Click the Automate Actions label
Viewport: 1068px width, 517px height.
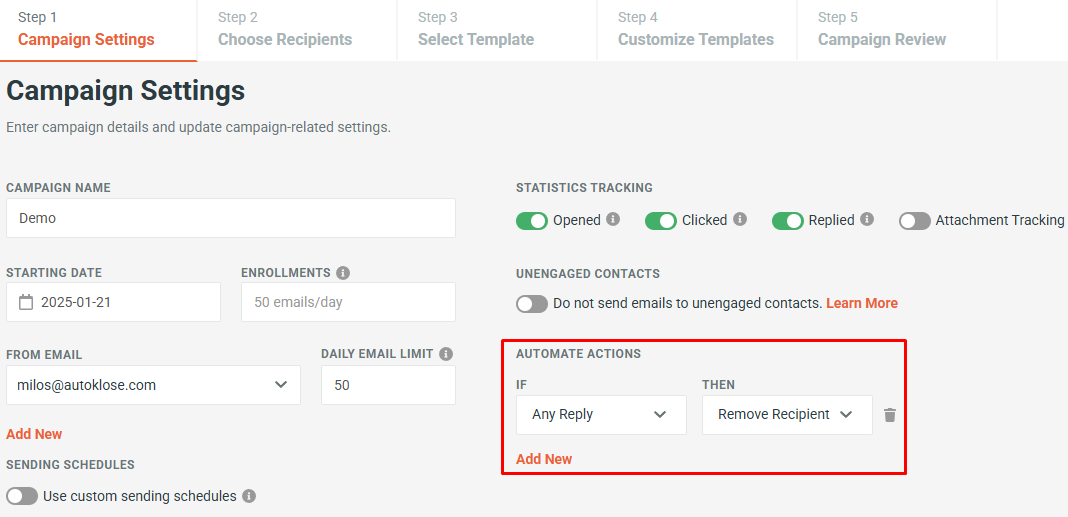coord(578,354)
